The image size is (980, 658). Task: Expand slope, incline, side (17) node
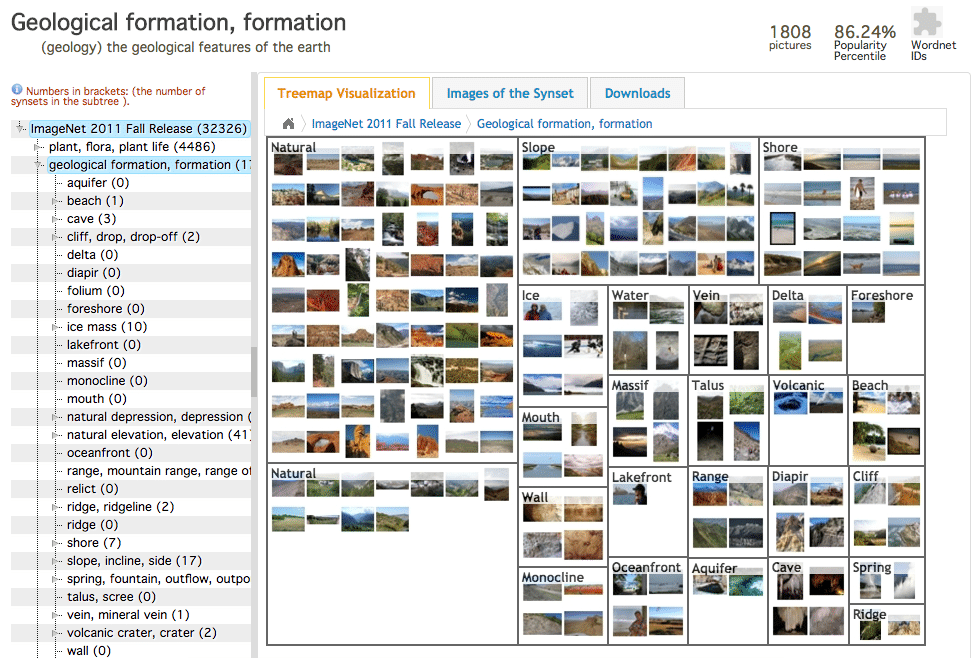(56, 561)
